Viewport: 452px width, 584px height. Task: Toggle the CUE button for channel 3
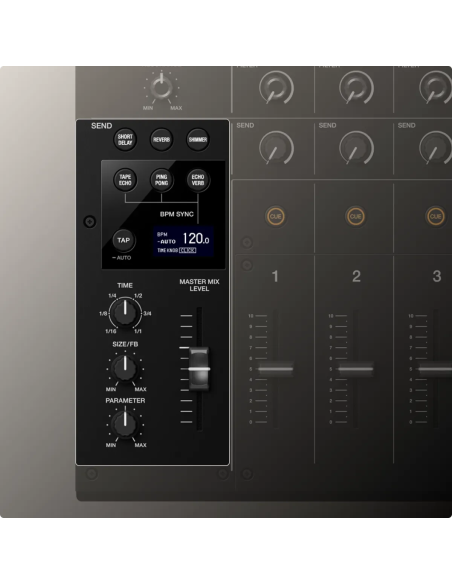[x=436, y=216]
